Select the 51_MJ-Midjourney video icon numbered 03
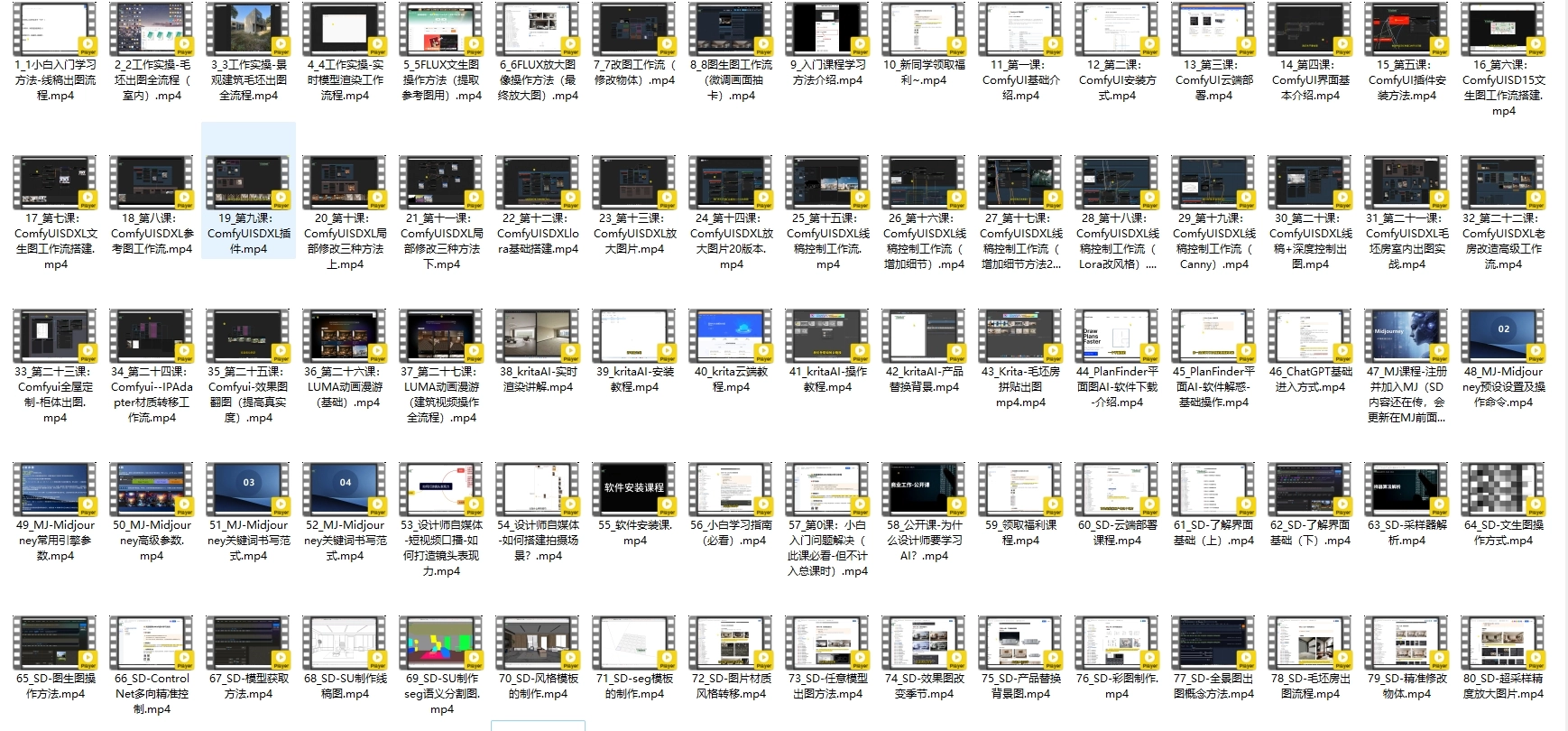The image size is (1568, 731). [248, 490]
